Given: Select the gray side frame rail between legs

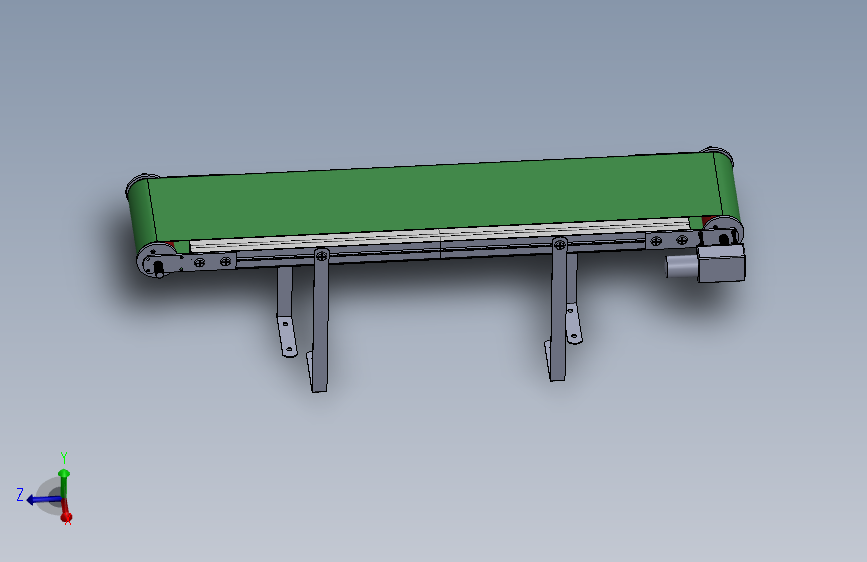Looking at the screenshot, I should (441, 250).
